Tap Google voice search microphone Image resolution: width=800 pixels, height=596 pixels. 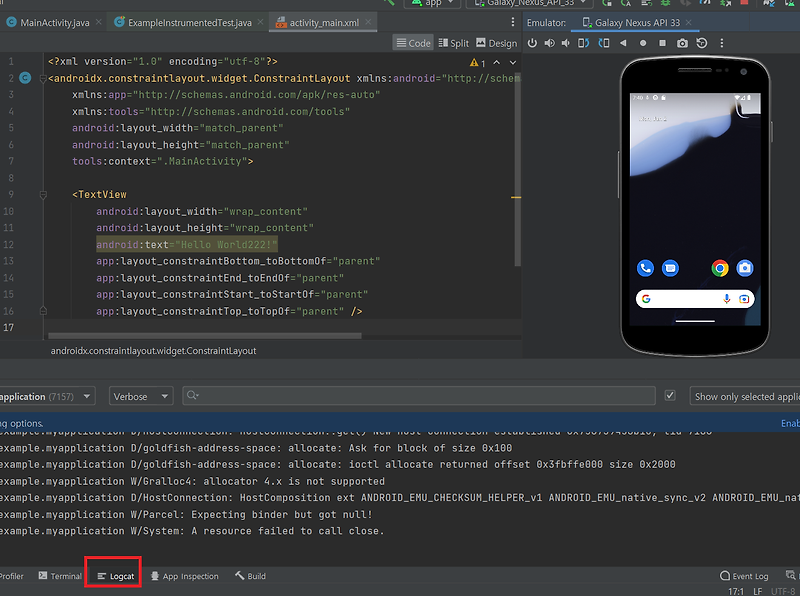click(727, 299)
